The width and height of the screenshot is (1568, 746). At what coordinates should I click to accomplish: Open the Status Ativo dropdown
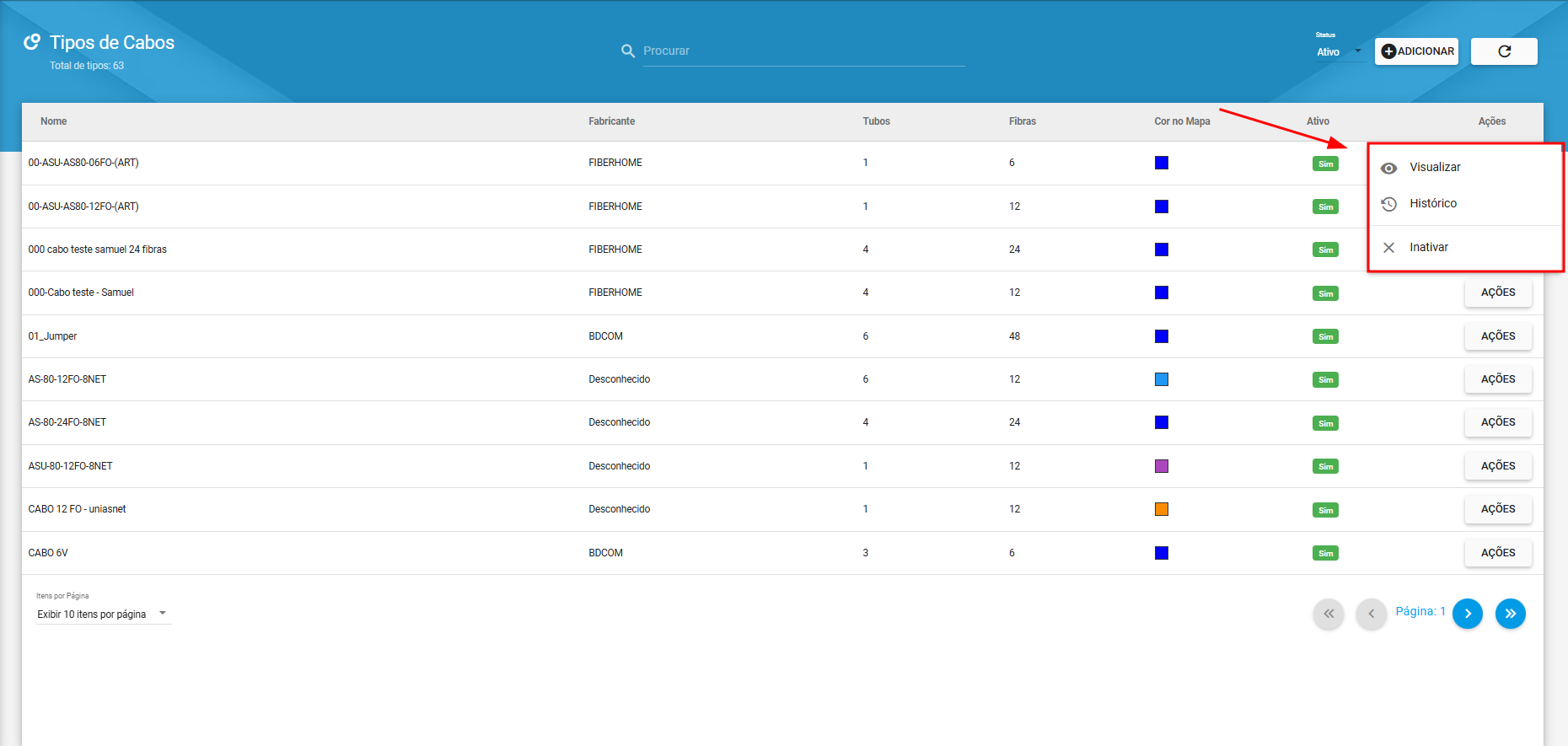pos(1339,51)
